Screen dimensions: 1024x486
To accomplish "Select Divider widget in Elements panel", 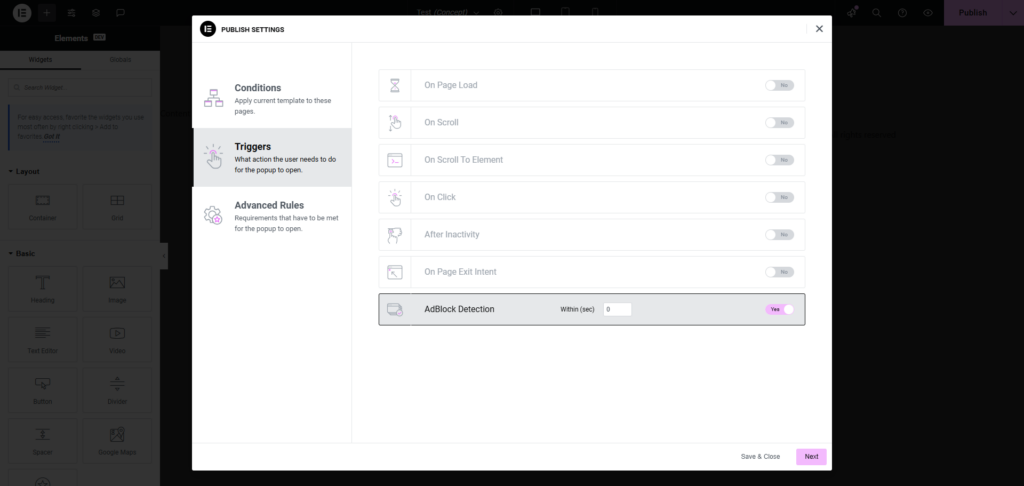I will point(117,390).
